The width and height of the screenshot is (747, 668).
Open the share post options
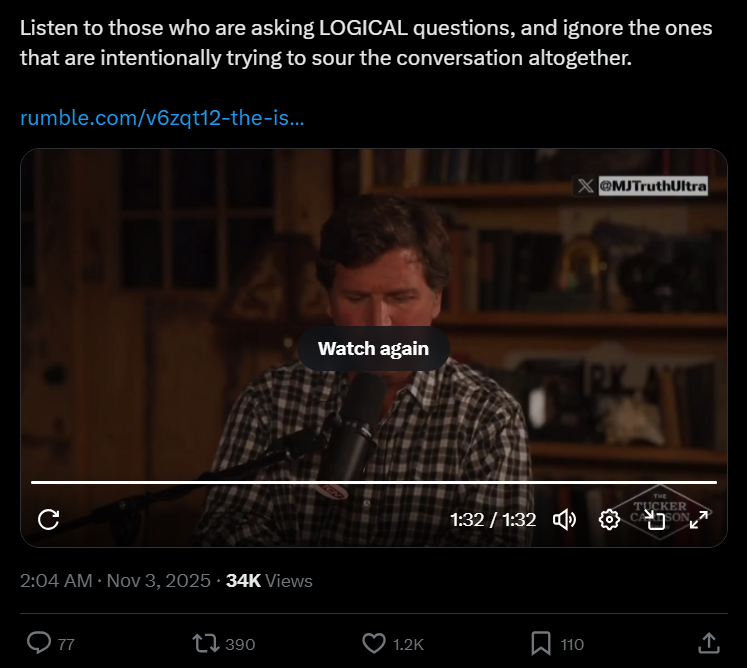[708, 643]
